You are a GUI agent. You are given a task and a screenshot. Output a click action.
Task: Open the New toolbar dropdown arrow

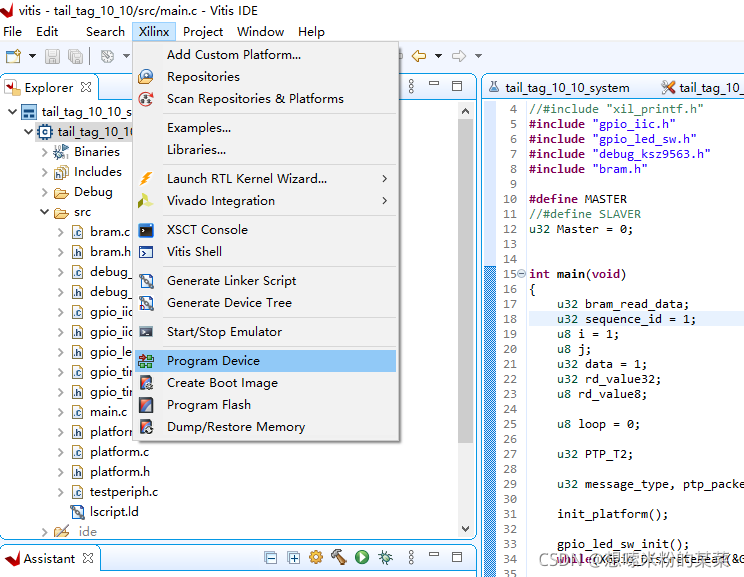(32, 56)
